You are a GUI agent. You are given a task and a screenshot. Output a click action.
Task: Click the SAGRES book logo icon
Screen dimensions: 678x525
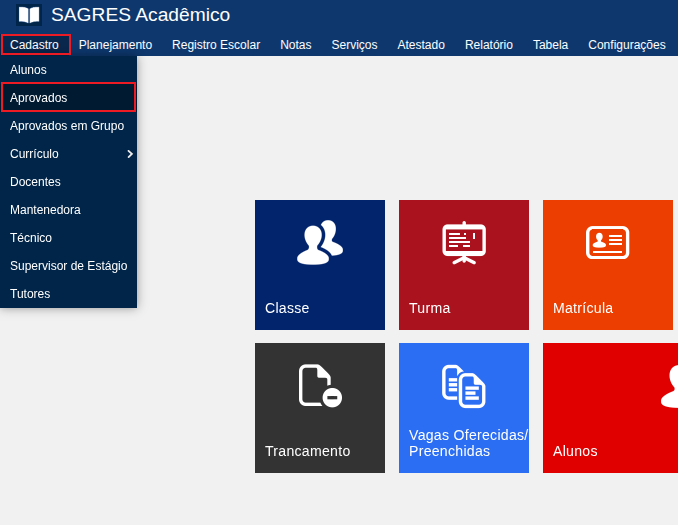click(x=29, y=15)
